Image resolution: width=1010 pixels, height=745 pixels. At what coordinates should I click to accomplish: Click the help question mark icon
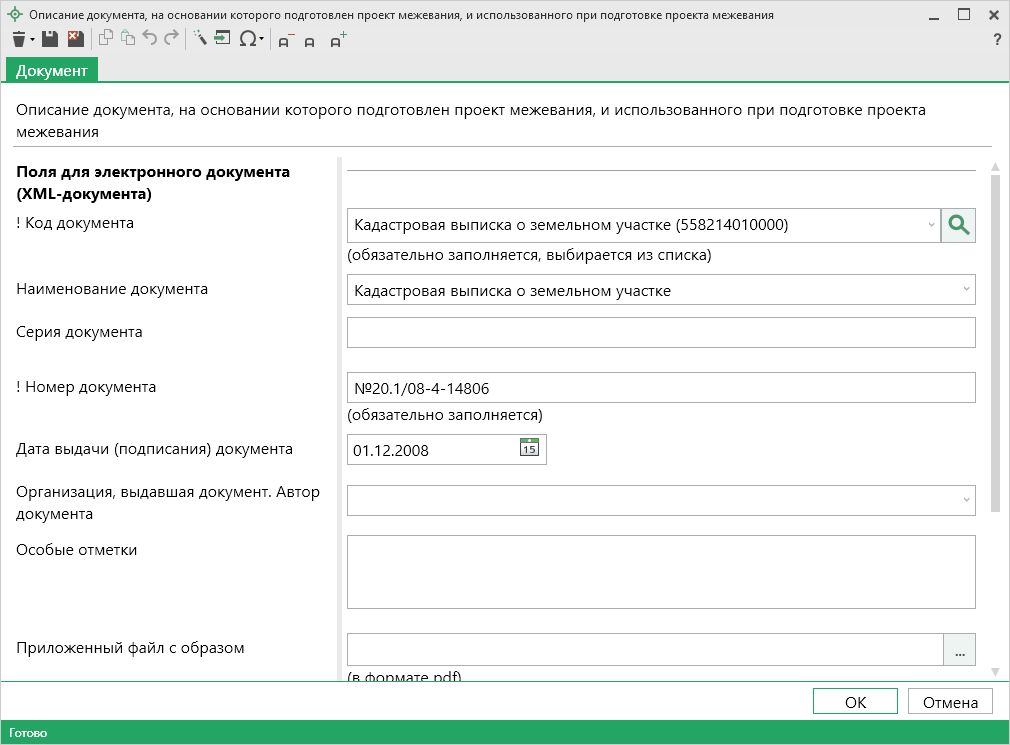996,40
